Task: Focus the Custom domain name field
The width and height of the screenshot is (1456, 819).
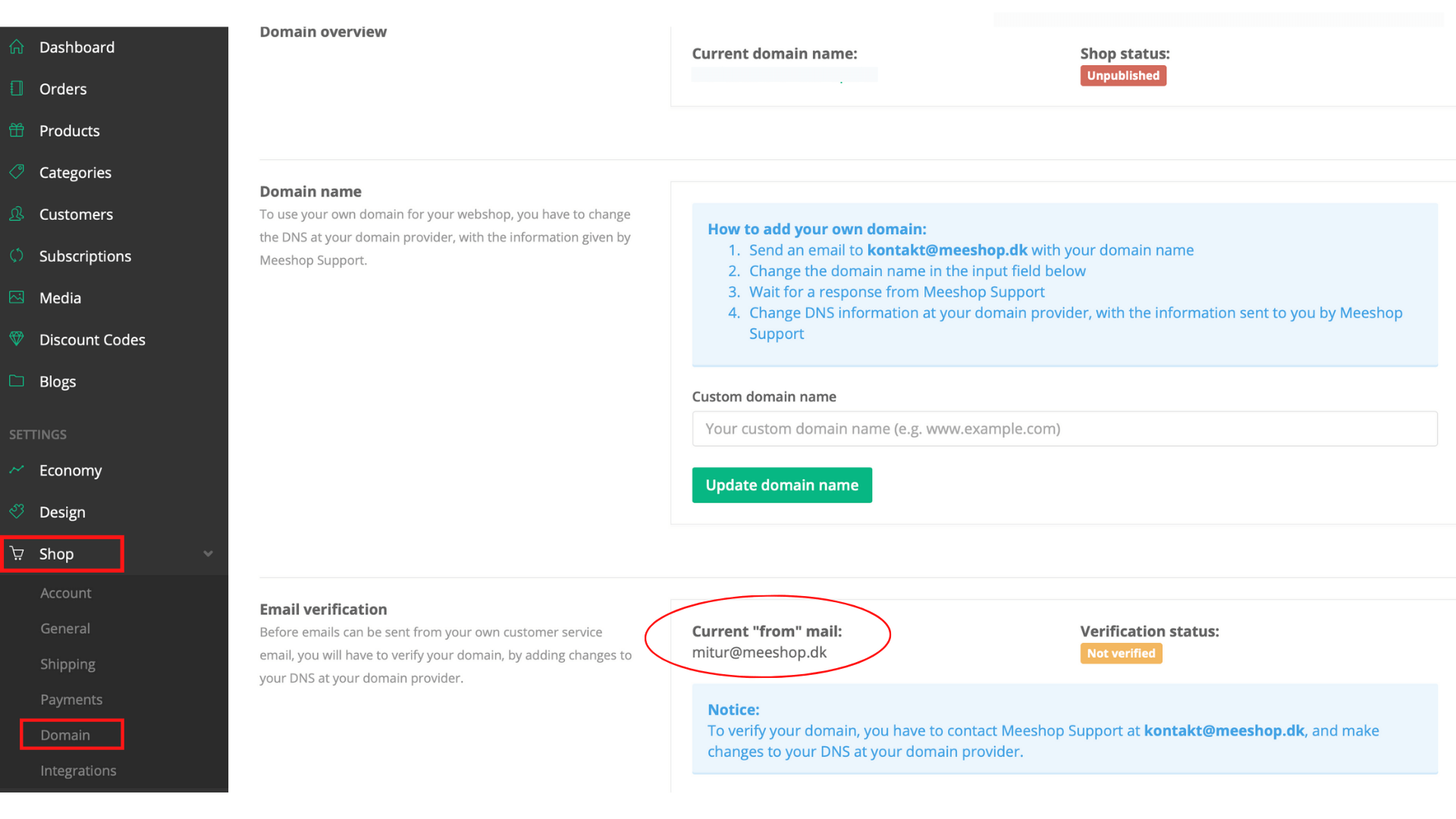Action: pos(1065,429)
